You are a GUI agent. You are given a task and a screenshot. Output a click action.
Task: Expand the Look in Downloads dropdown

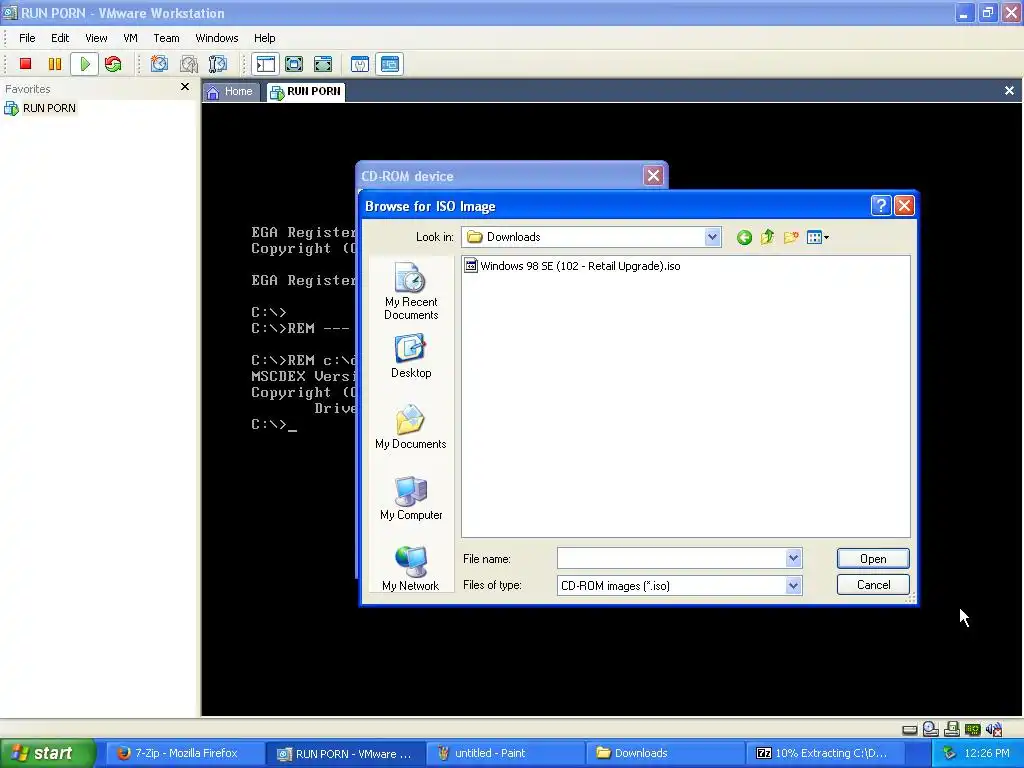(712, 237)
